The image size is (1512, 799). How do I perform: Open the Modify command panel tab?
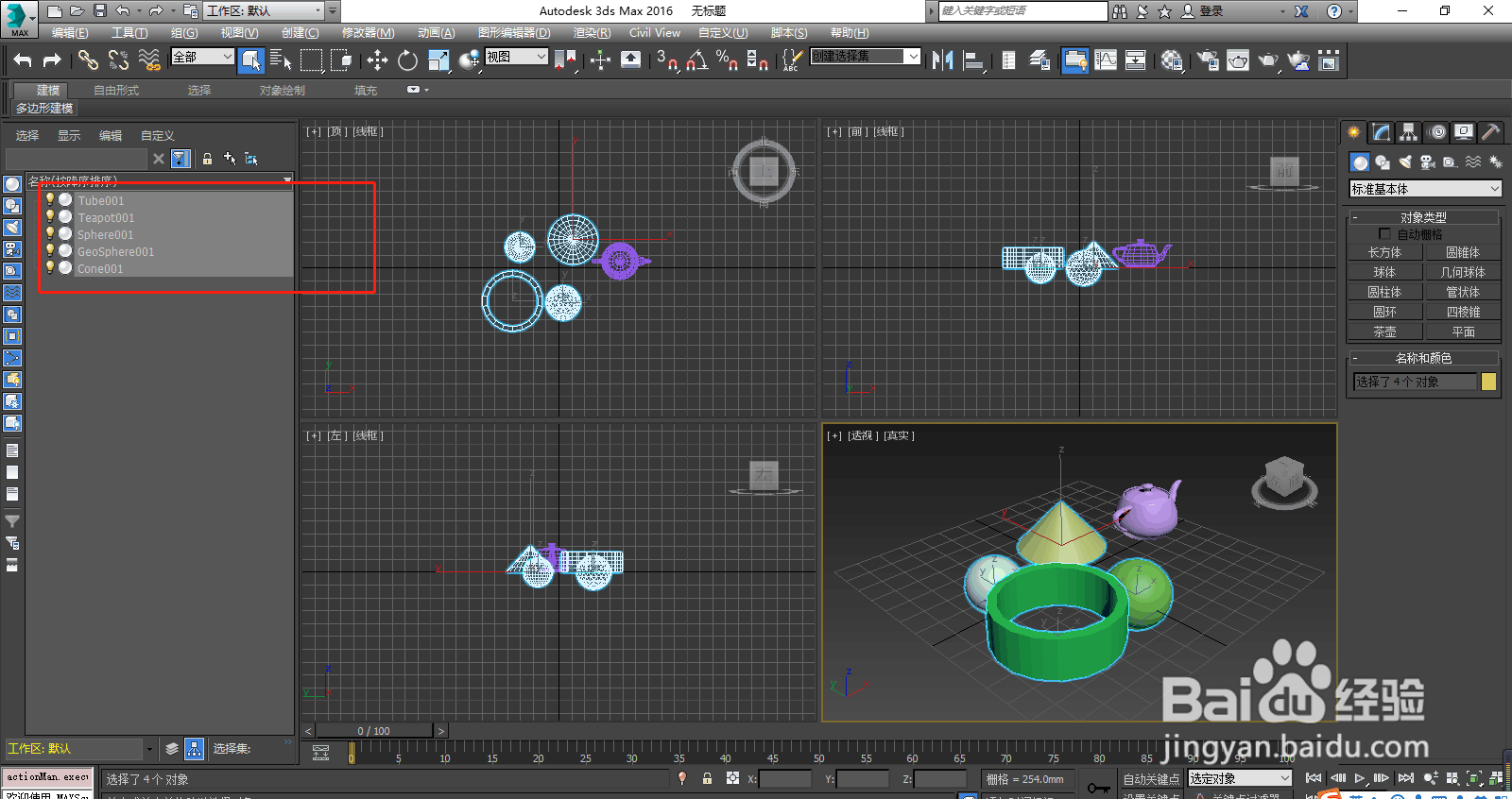[x=1382, y=132]
